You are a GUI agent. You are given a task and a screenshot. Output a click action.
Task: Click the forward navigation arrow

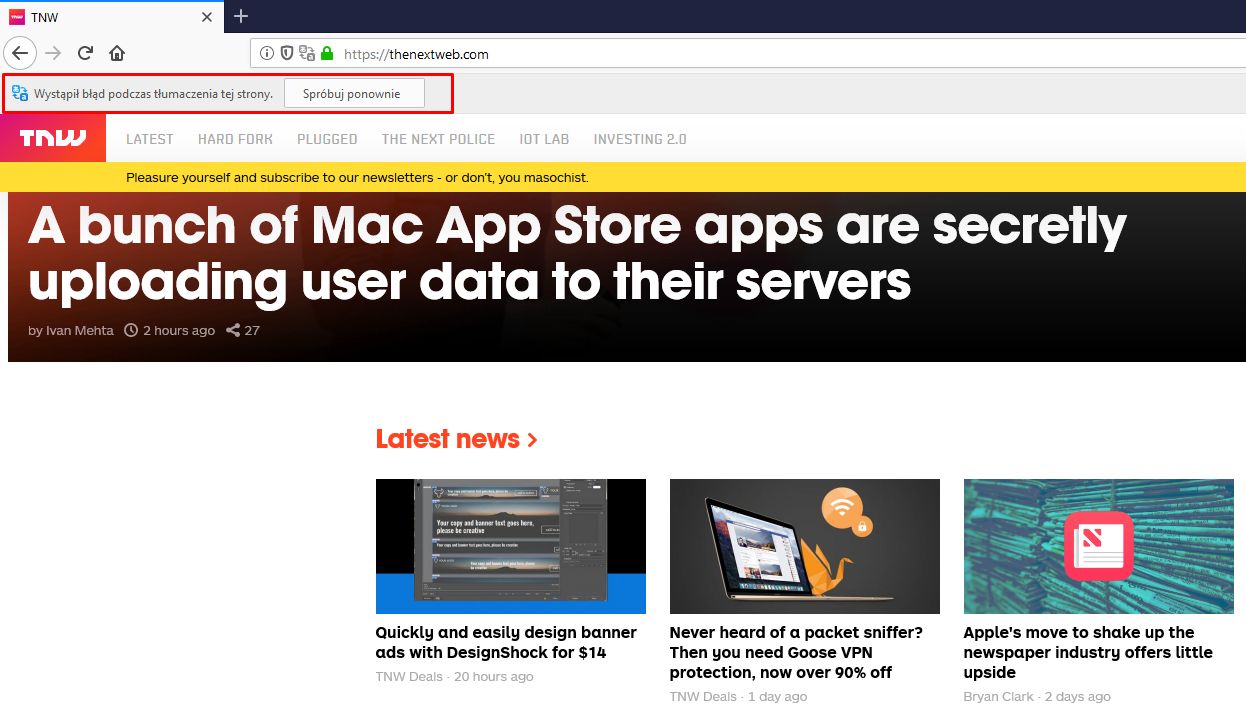tap(53, 53)
